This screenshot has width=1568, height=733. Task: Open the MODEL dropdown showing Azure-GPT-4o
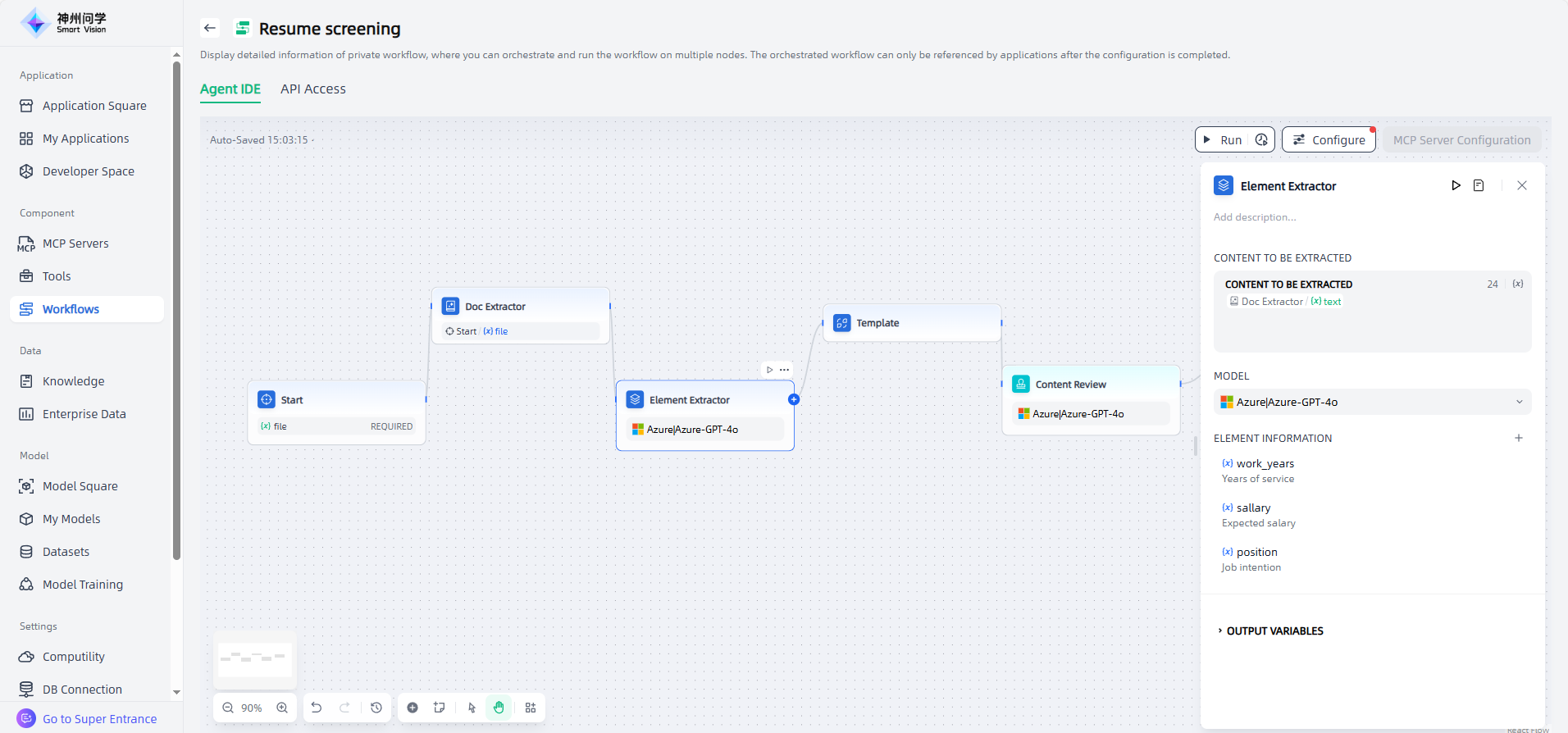(1371, 402)
